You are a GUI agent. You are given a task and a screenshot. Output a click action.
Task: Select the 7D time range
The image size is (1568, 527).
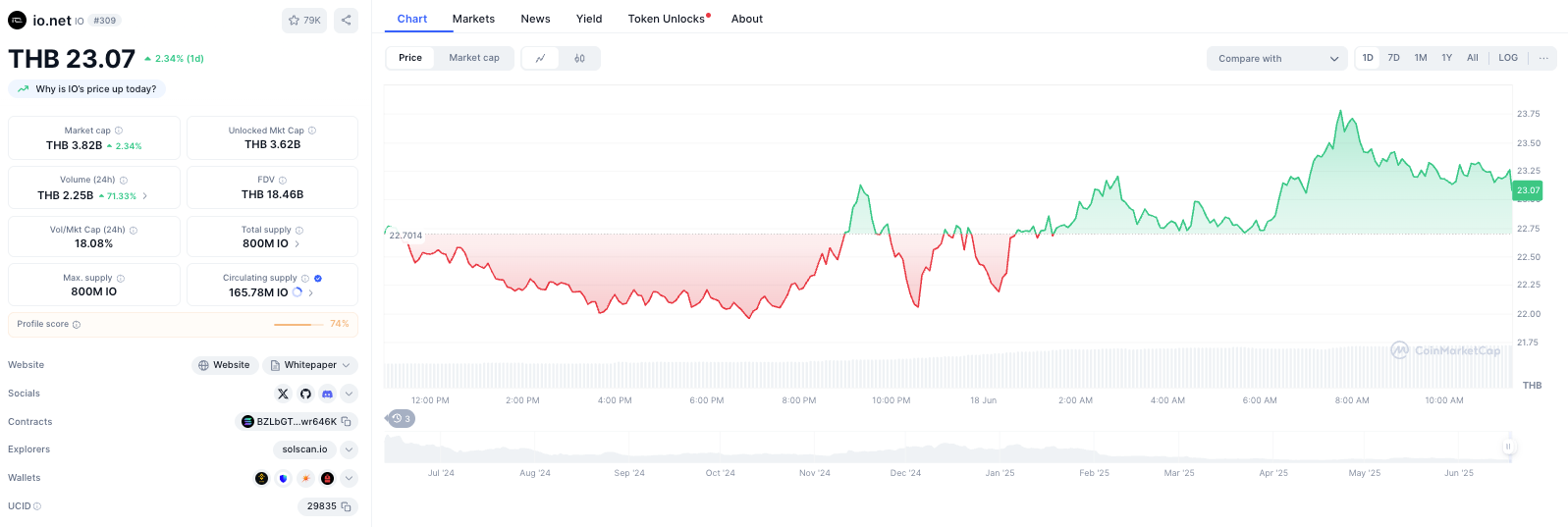point(1393,58)
